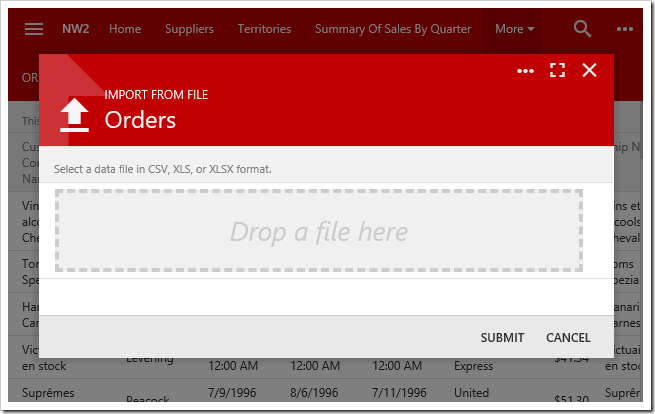This screenshot has width=655, height=414.
Task: Click the 8/6/1996 date cell
Action: 314,393
